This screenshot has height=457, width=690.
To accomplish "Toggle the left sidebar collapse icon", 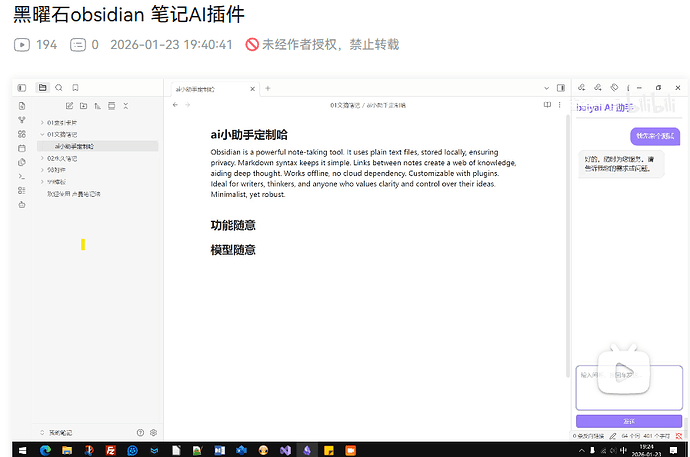I will (22, 88).
